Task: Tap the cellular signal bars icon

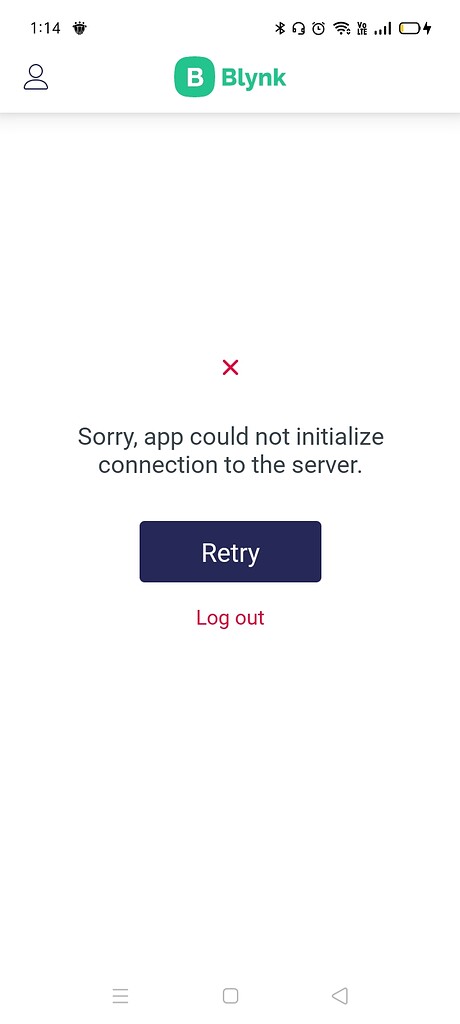Action: click(382, 28)
